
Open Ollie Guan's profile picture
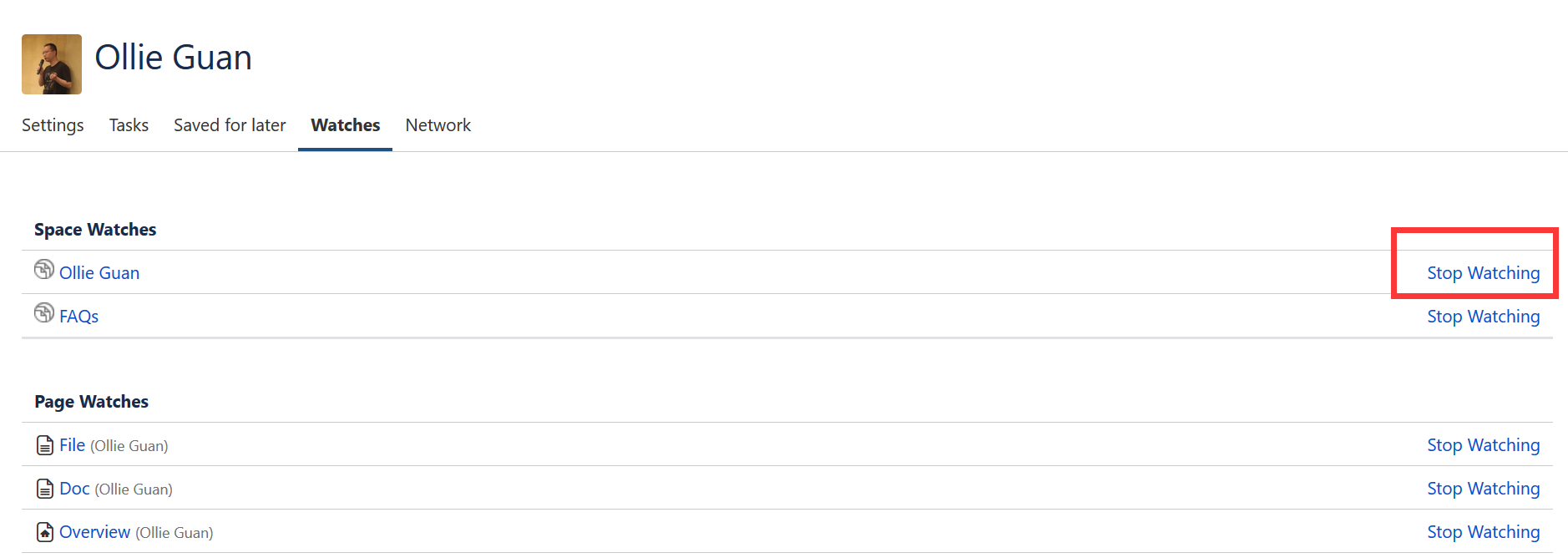pos(51,64)
